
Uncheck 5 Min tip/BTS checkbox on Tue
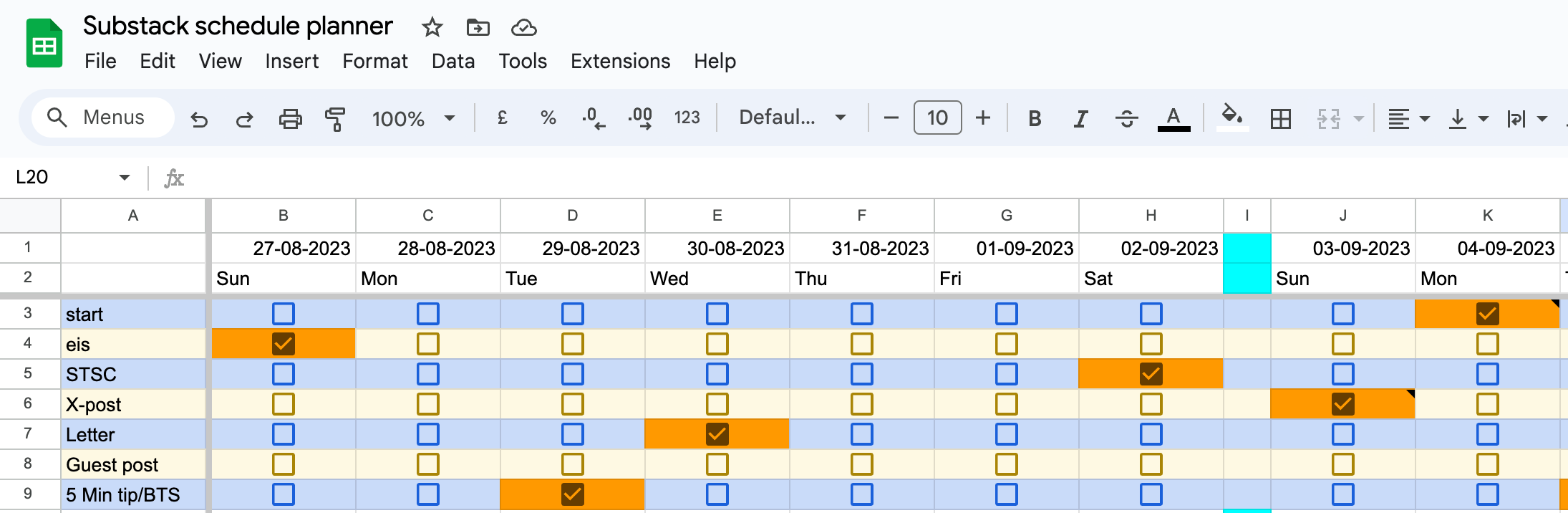[x=573, y=494]
